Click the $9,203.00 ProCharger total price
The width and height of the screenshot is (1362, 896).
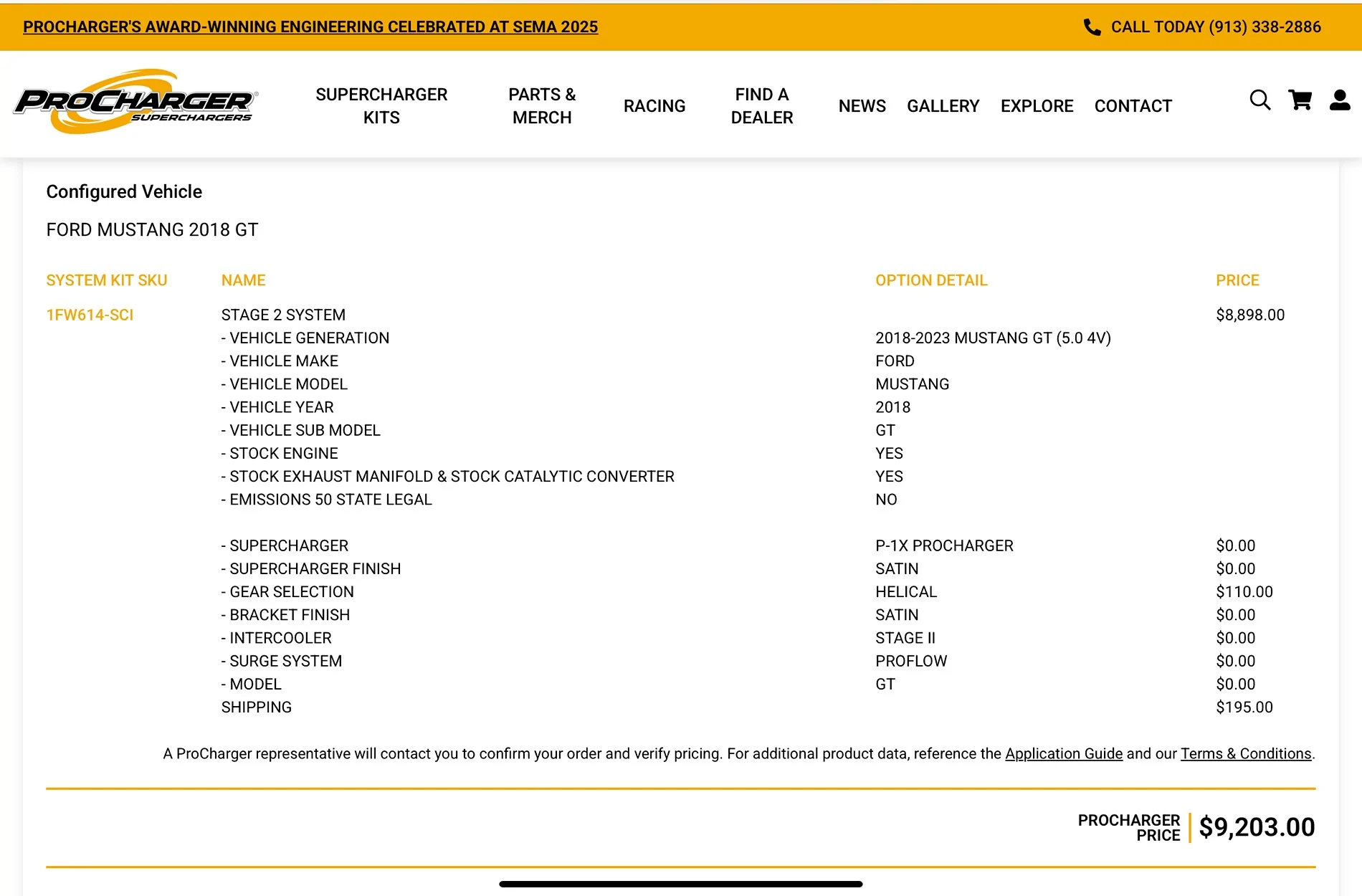[1257, 827]
